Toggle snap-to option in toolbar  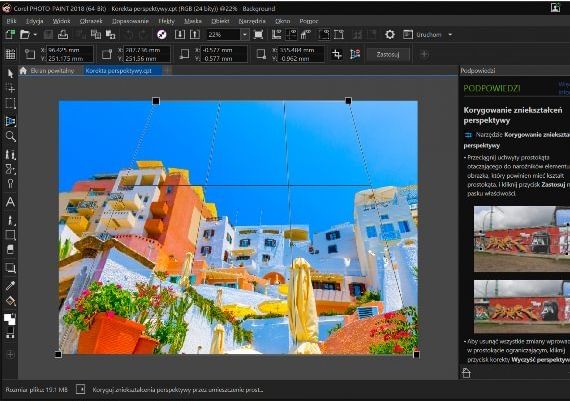click(x=306, y=35)
